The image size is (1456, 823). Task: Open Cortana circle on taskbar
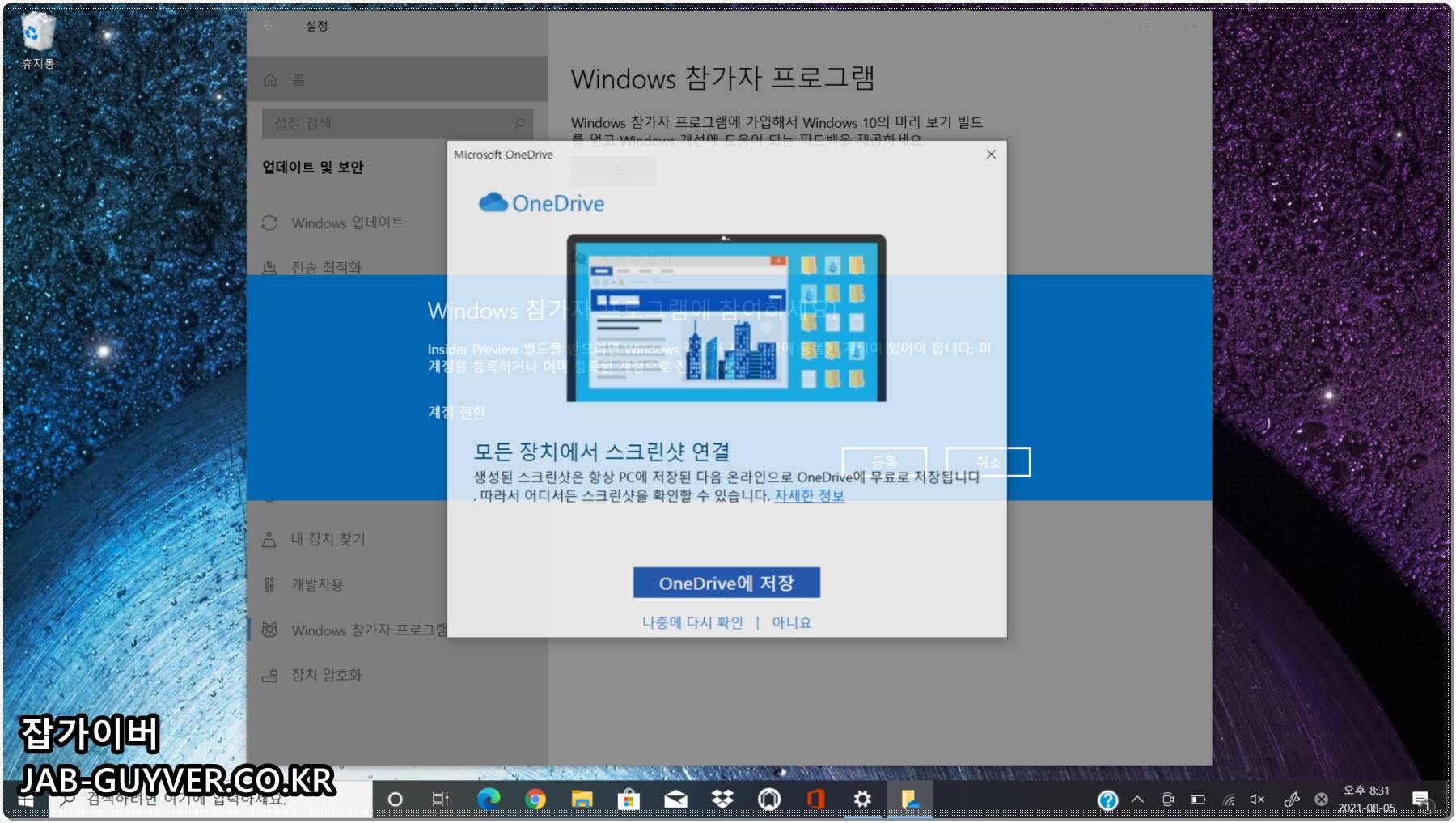tap(395, 800)
